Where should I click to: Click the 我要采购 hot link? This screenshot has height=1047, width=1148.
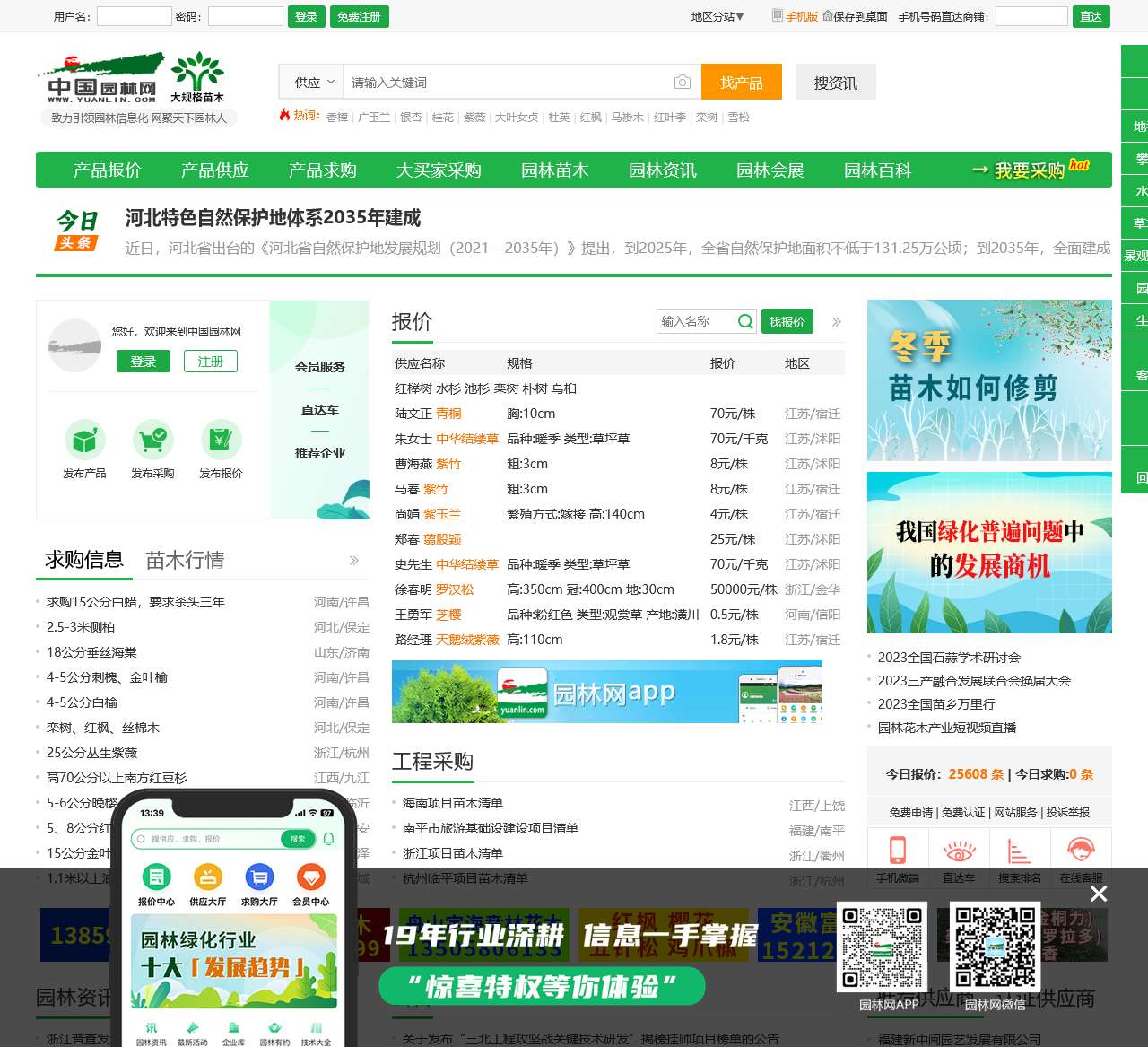tap(1031, 170)
